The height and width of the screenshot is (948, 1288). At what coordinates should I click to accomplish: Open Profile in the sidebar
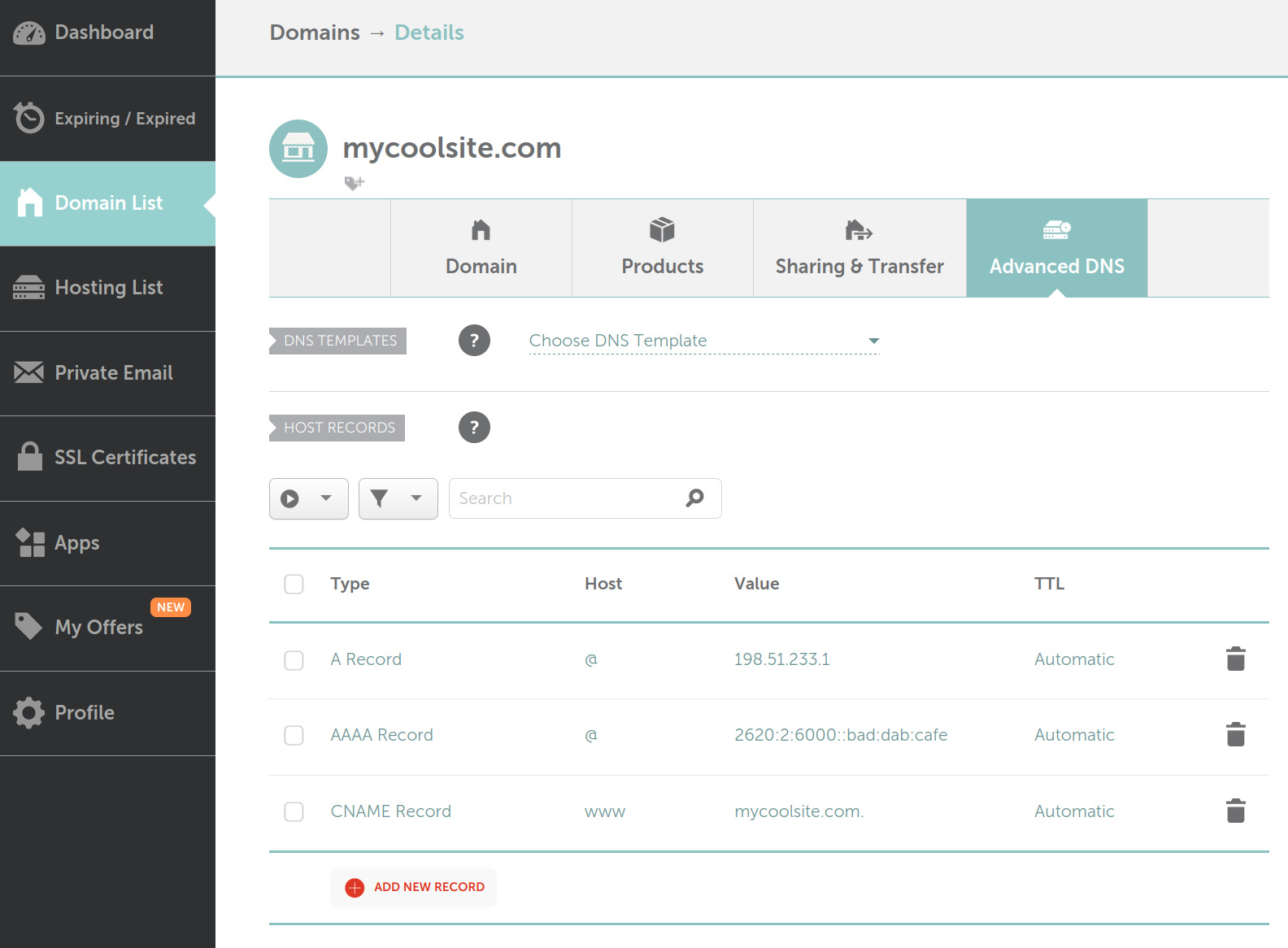coord(107,713)
